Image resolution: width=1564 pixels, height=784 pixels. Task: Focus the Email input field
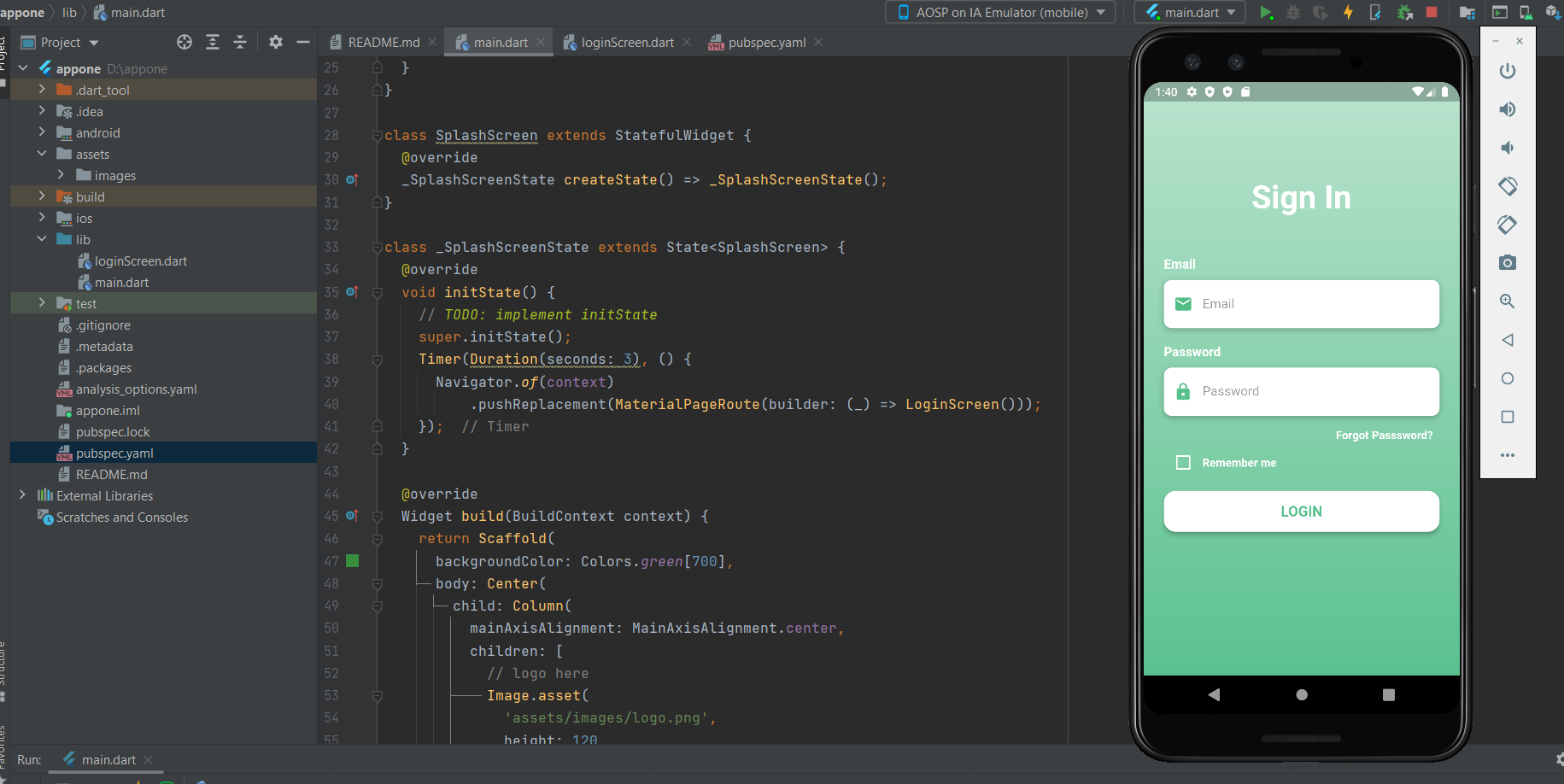1301,304
